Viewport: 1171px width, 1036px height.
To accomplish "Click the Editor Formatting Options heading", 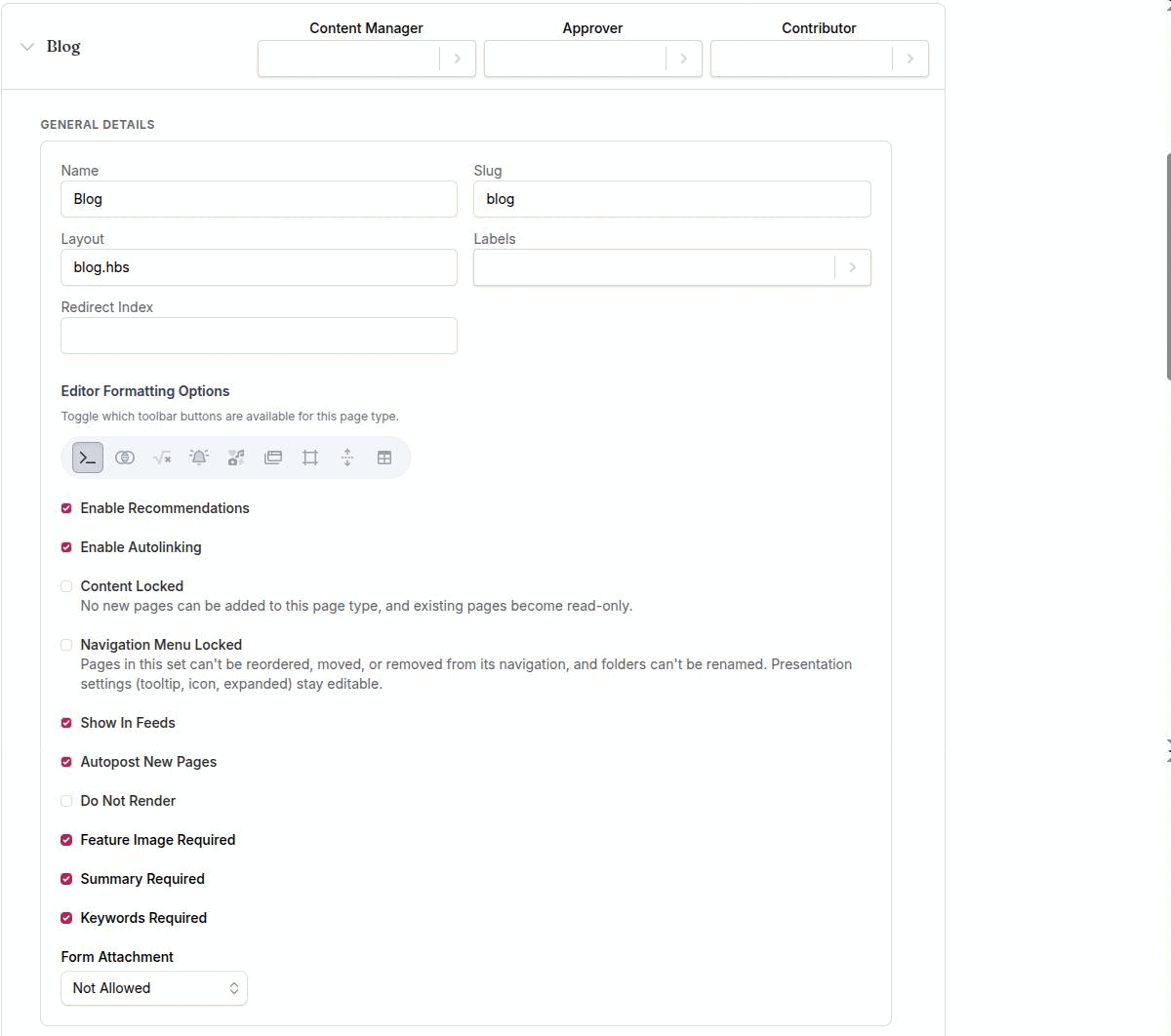I will click(145, 391).
